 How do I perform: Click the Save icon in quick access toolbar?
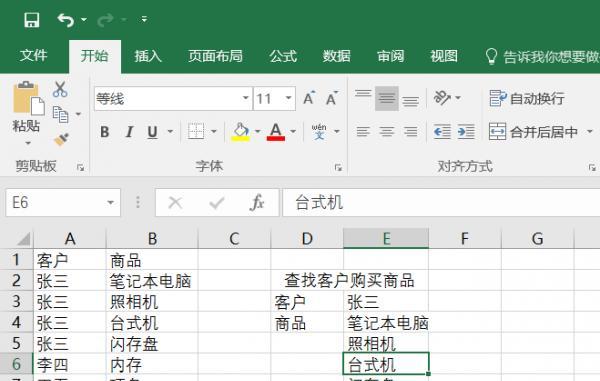pyautogui.click(x=31, y=20)
